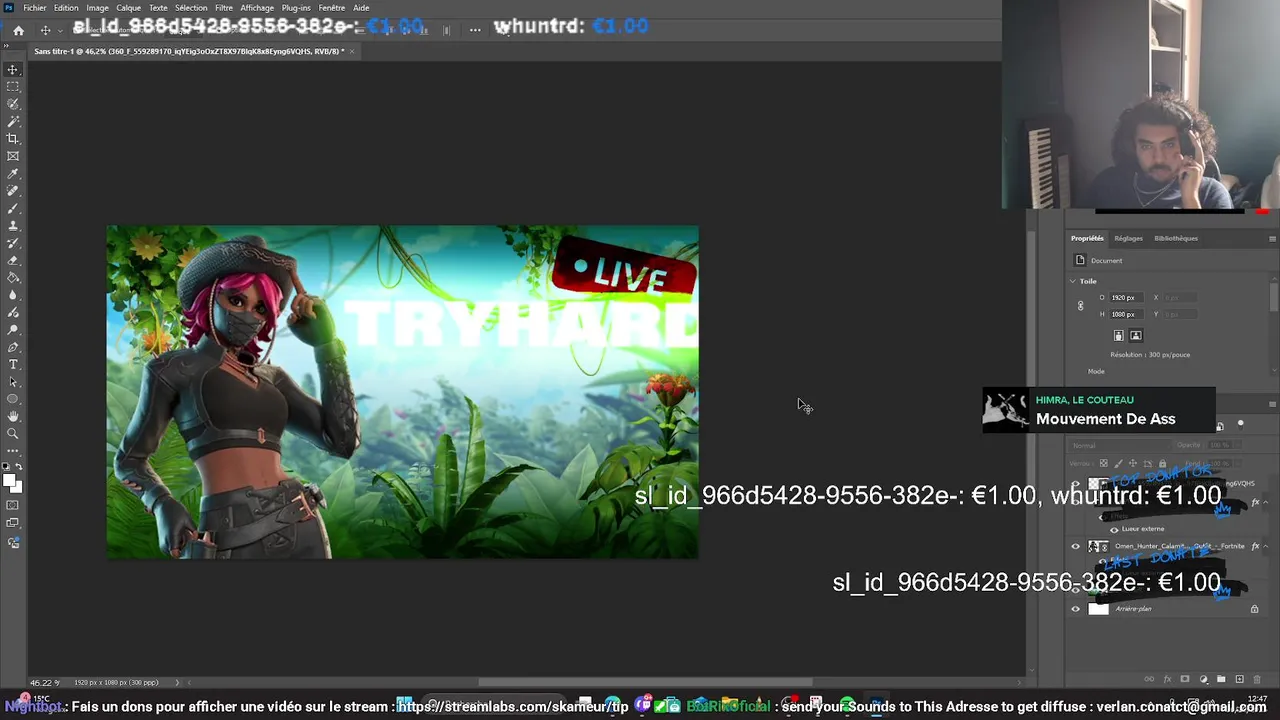
Task: Click the background color swatch
Action: click(17, 488)
